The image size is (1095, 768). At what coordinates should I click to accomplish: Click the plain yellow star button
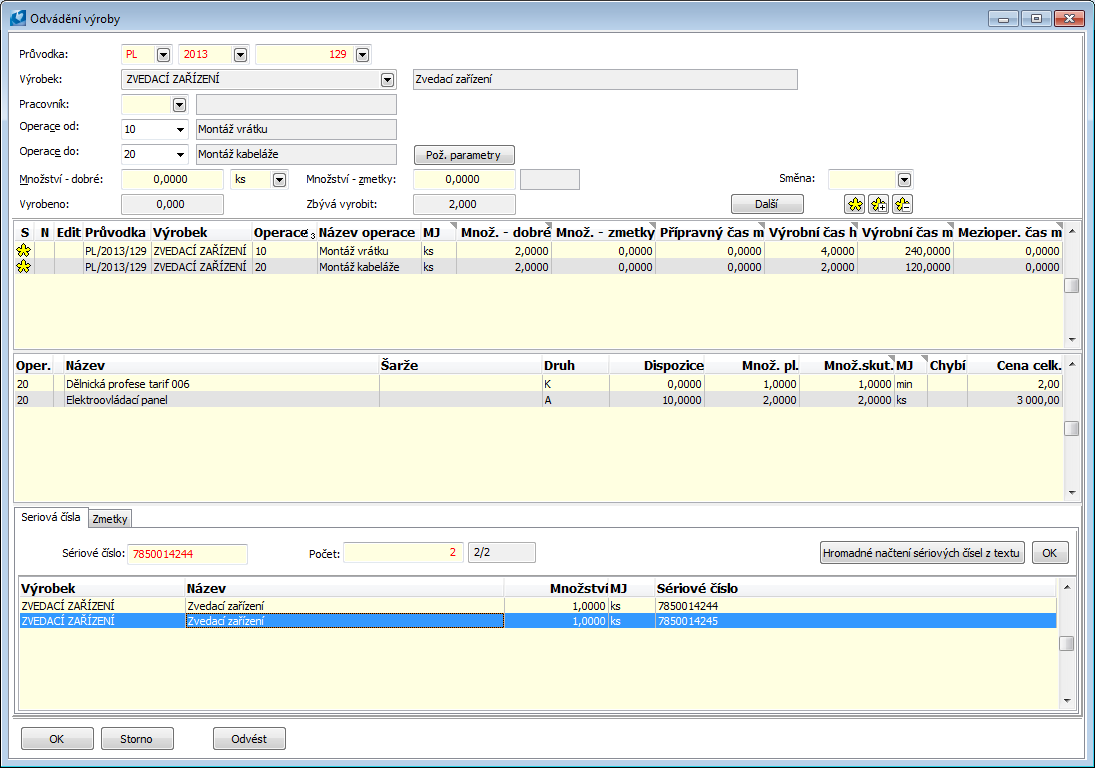click(x=855, y=204)
